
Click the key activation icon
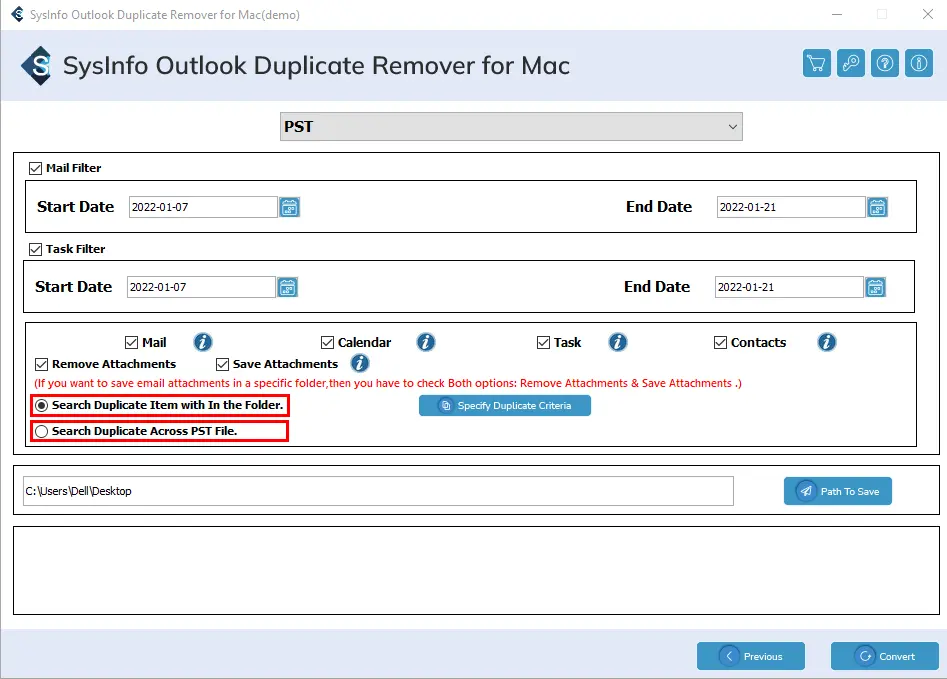tap(850, 63)
